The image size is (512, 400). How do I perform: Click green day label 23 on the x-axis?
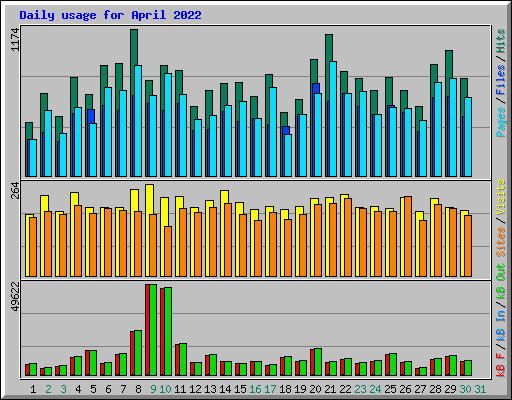360,389
